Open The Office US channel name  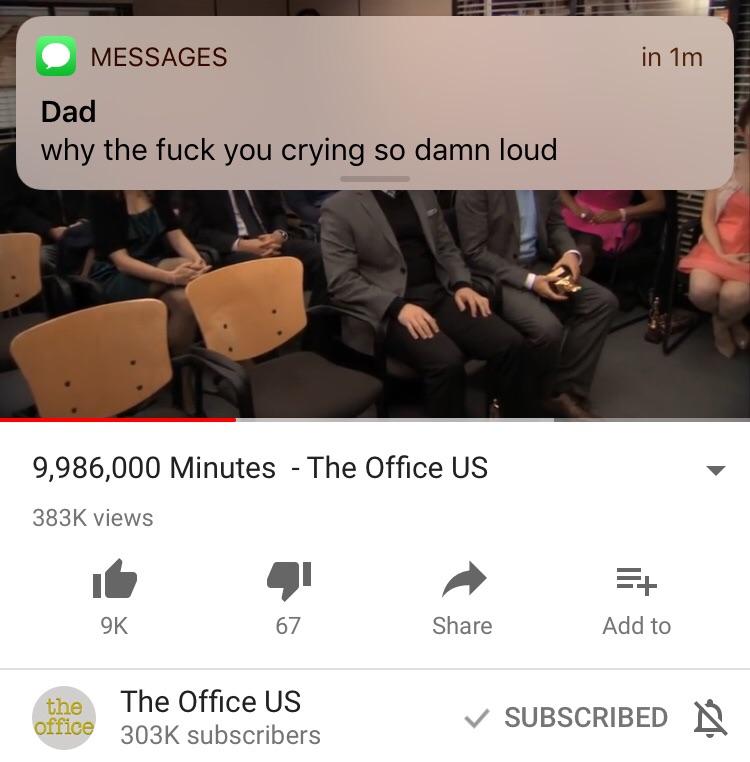[x=210, y=701]
